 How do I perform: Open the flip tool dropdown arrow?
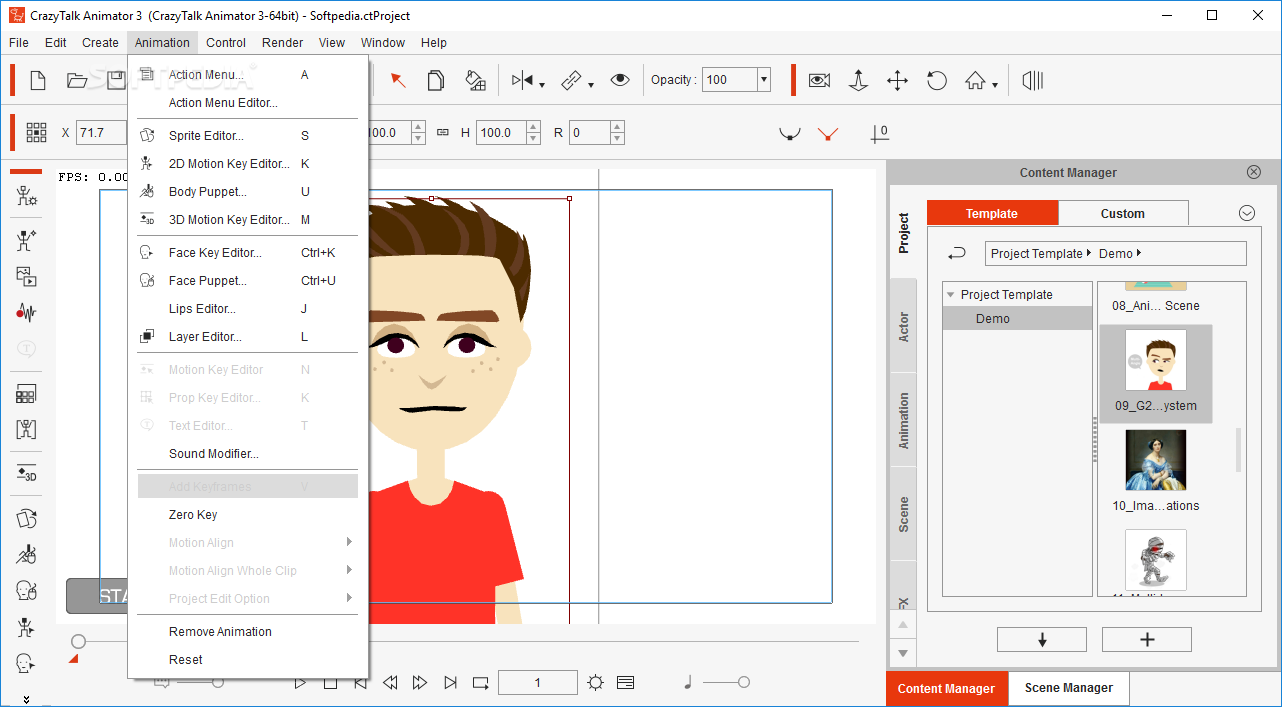click(542, 86)
